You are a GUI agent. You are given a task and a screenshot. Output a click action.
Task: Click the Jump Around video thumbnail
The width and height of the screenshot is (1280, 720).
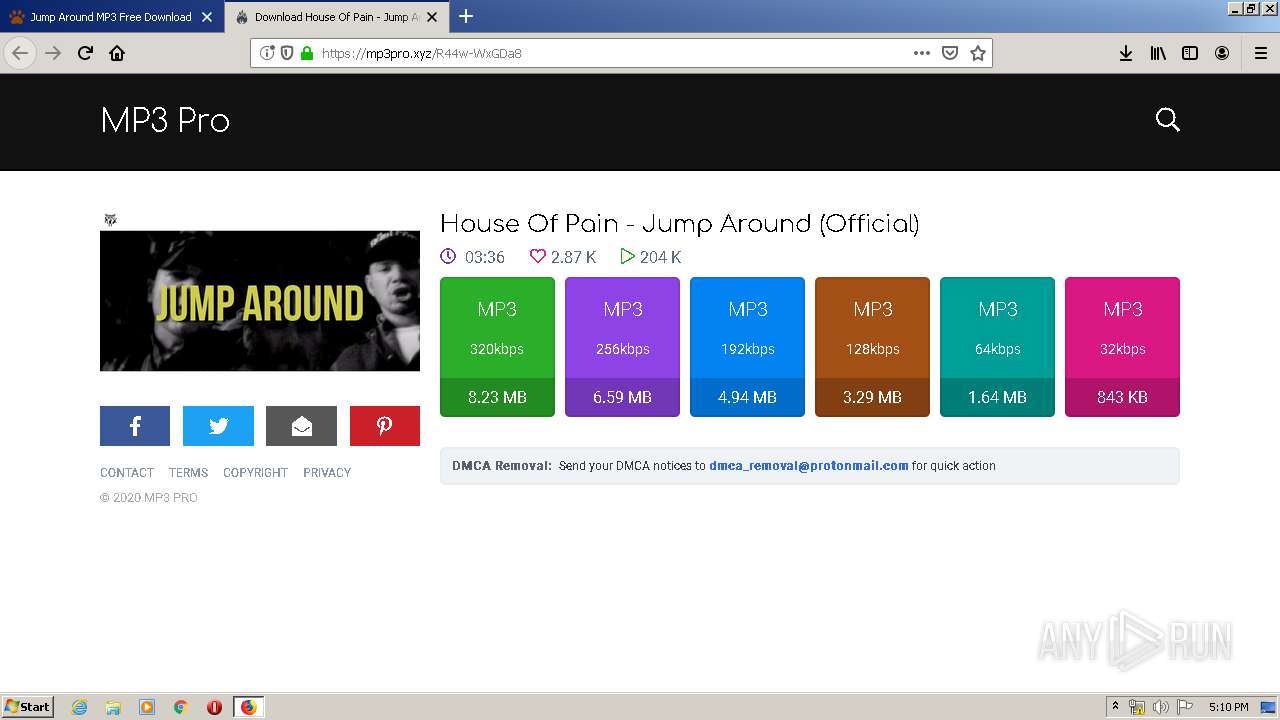(260, 301)
